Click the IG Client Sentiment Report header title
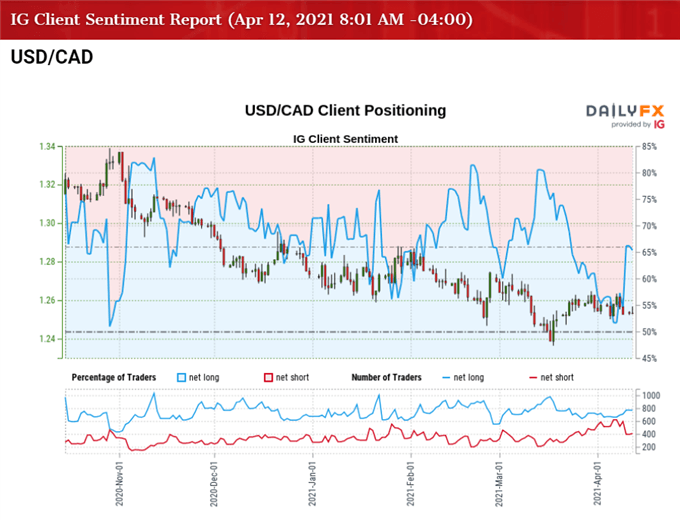The height and width of the screenshot is (520, 680). (242, 20)
